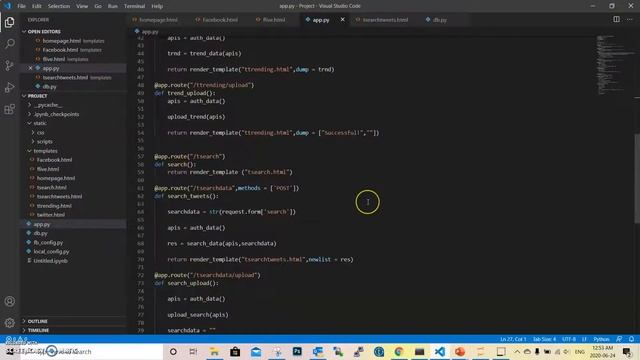This screenshot has width=640, height=360.
Task: Click the Ln 27, Col 1 status item
Action: [x=513, y=339]
